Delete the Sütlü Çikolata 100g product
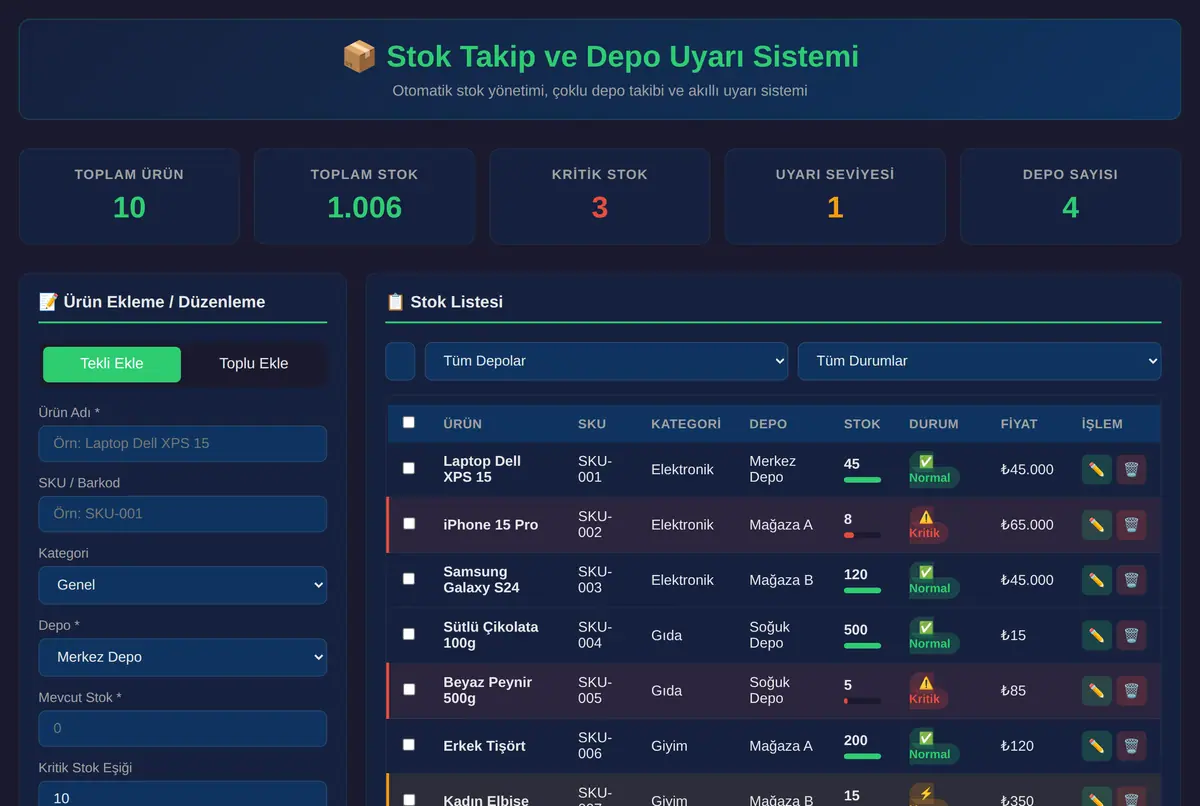Screen dimensions: 1200x806 click(x=1131, y=635)
